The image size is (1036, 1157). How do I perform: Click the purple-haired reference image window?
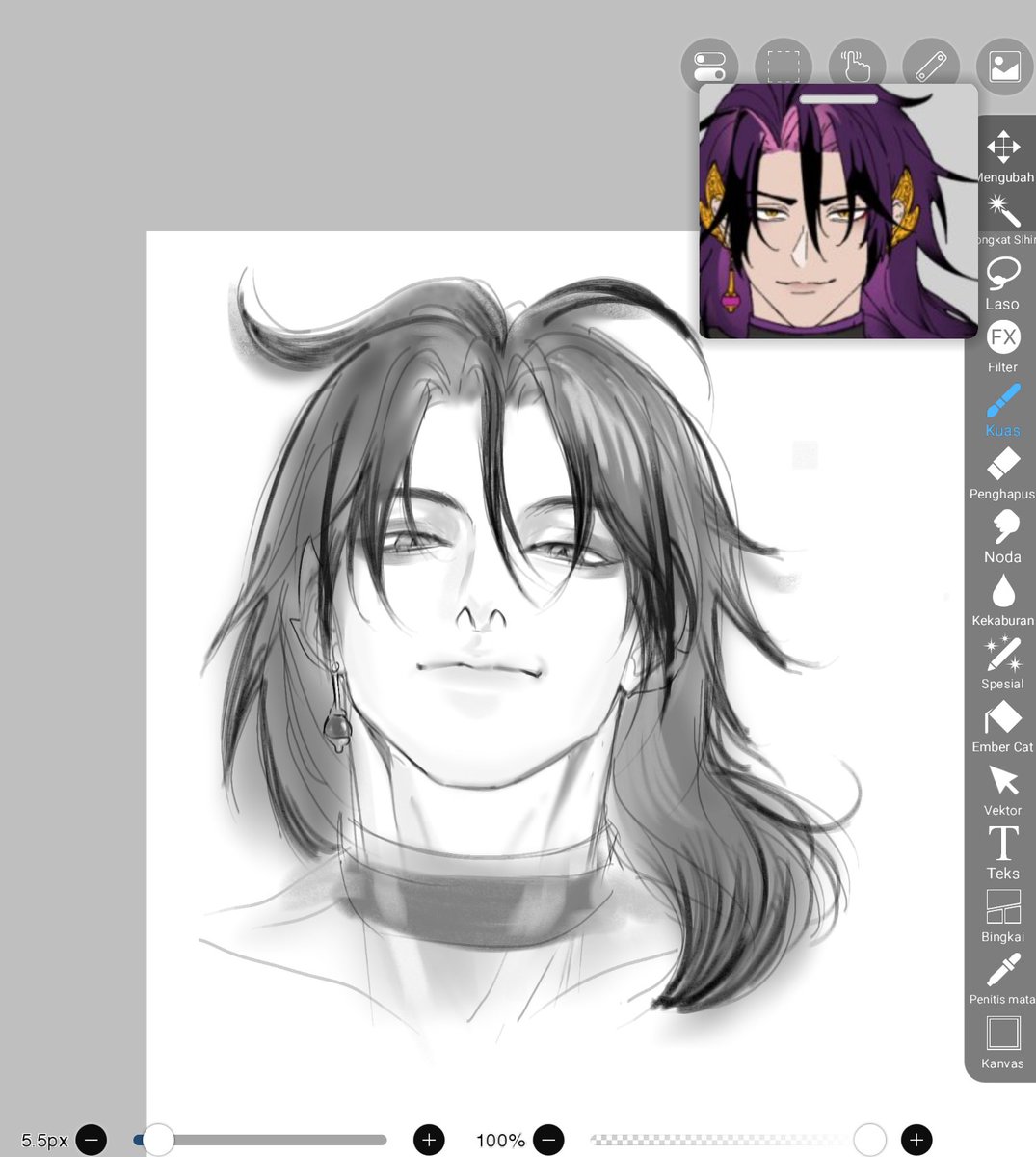tap(838, 211)
